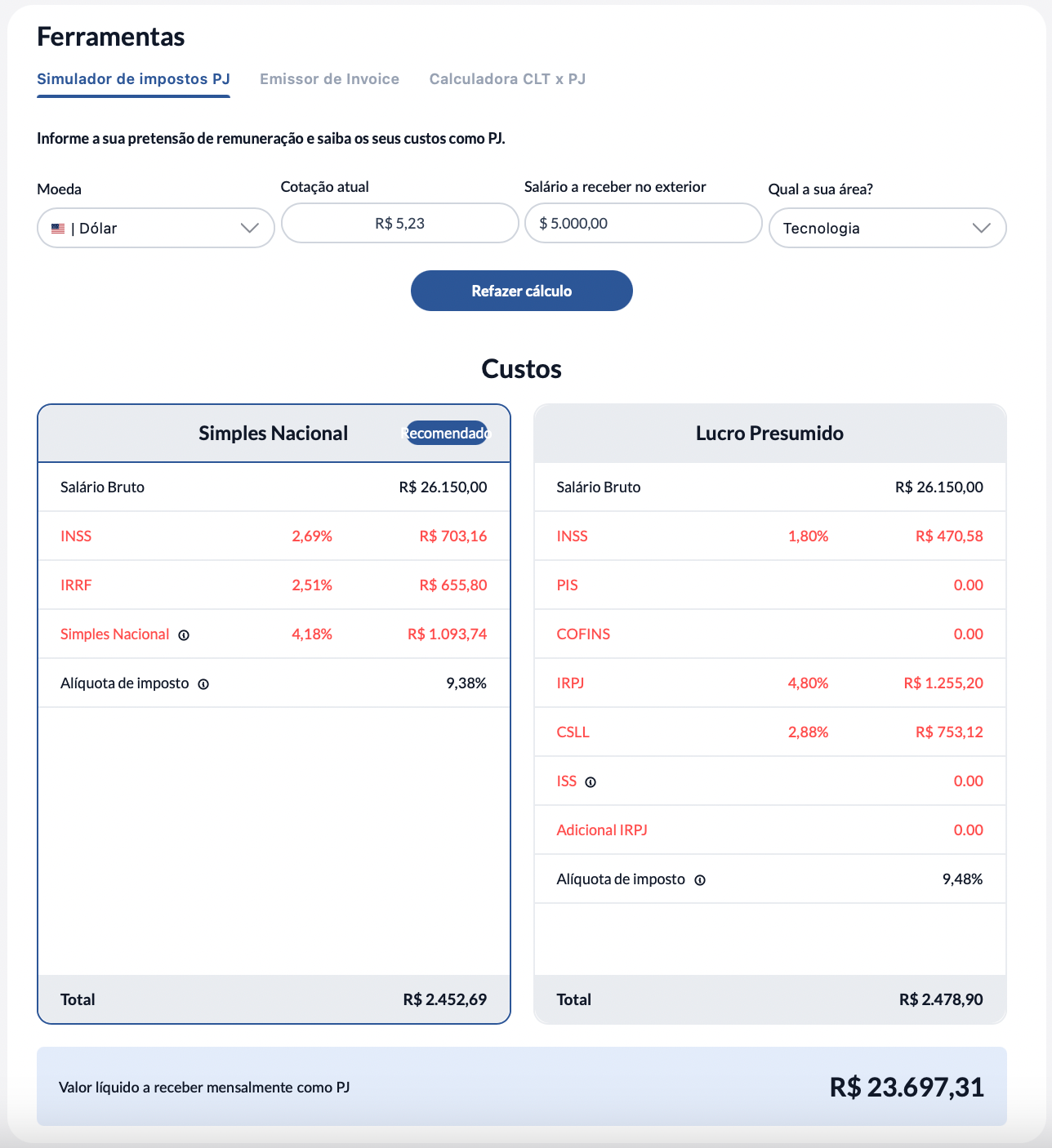Click the Recomendado badge
This screenshot has height=1148, width=1052.
446,433
